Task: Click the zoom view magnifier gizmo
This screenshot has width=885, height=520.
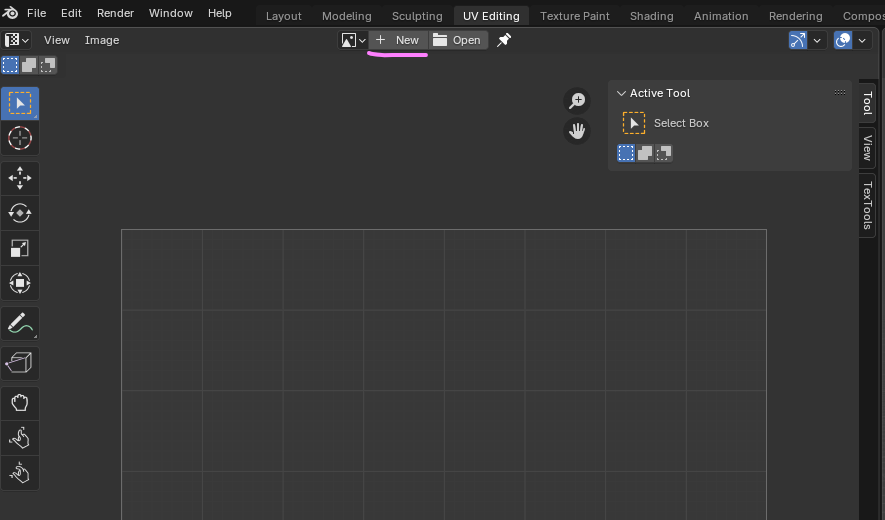Action: (x=577, y=101)
